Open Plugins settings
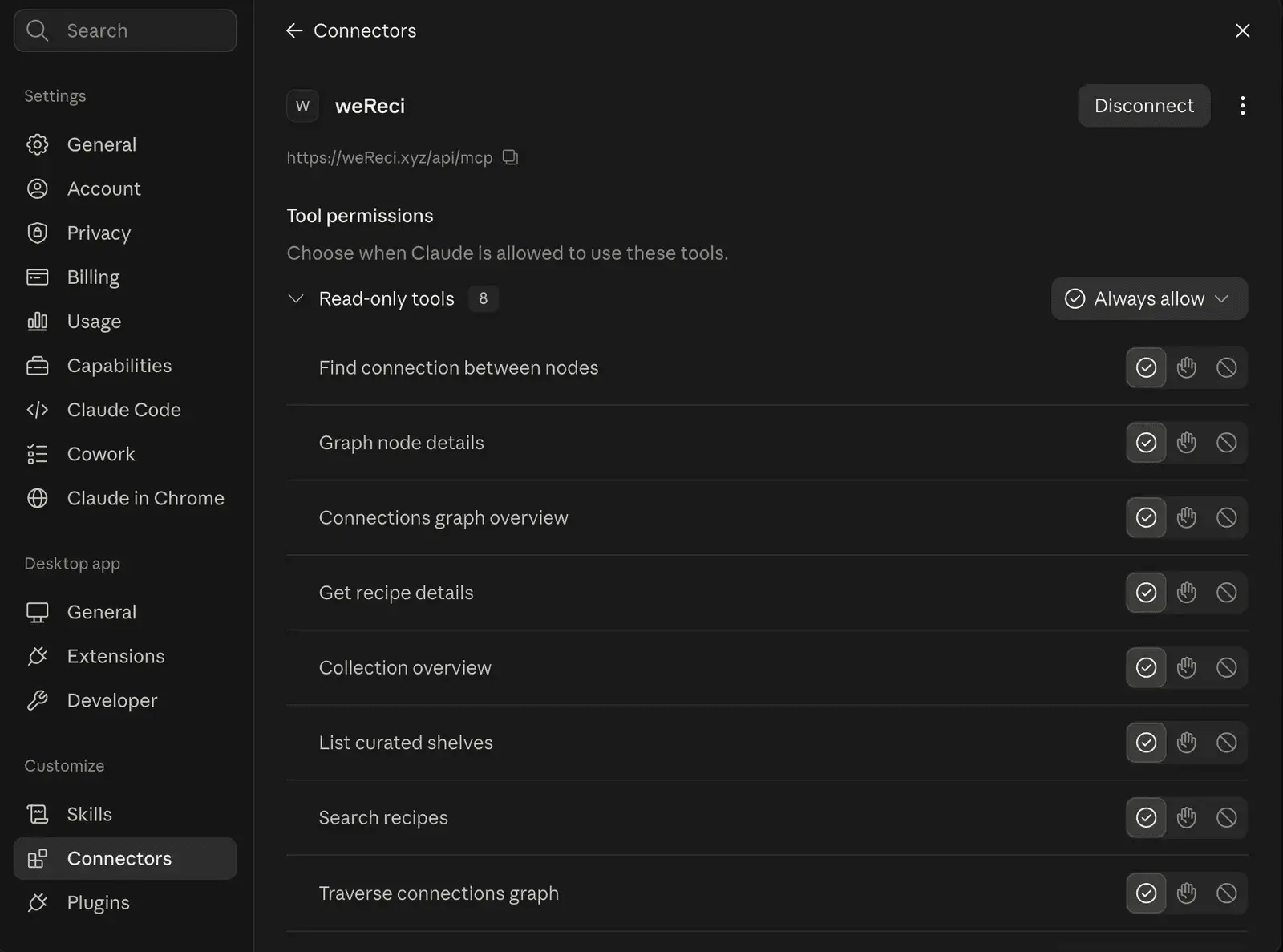This screenshot has height=952, width=1283. coord(125,902)
